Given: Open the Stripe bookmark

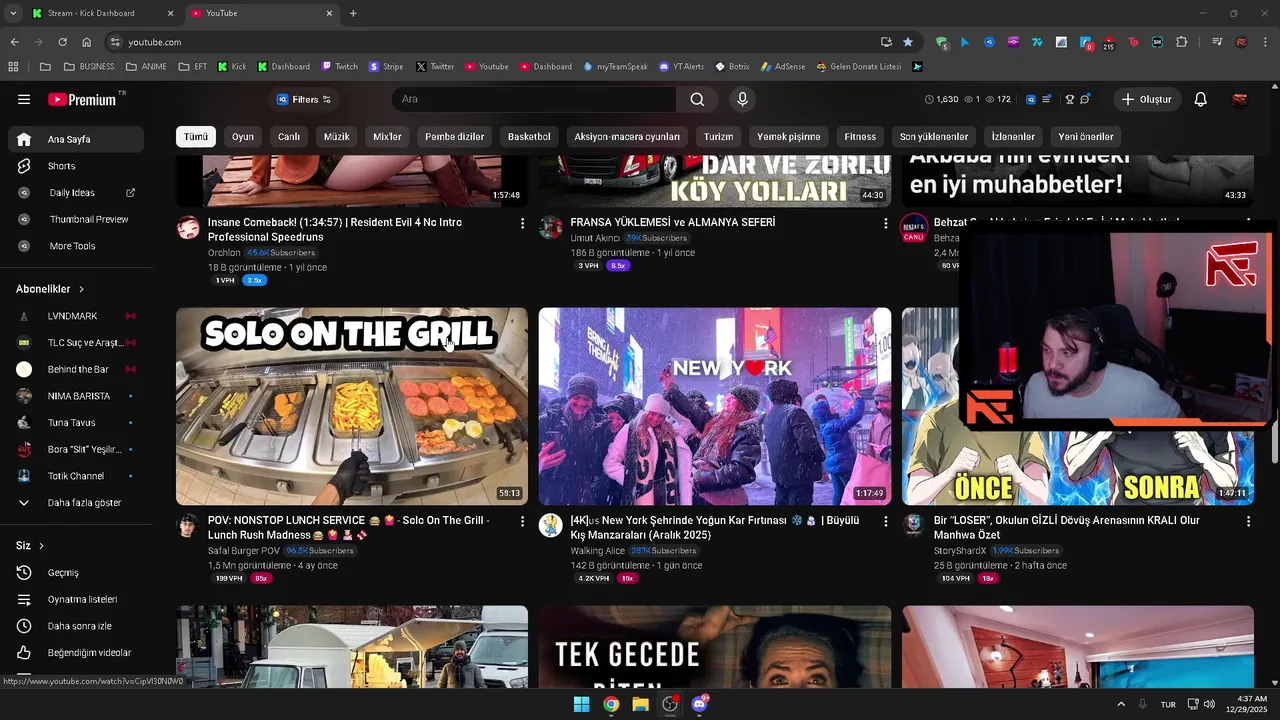Looking at the screenshot, I should point(386,67).
